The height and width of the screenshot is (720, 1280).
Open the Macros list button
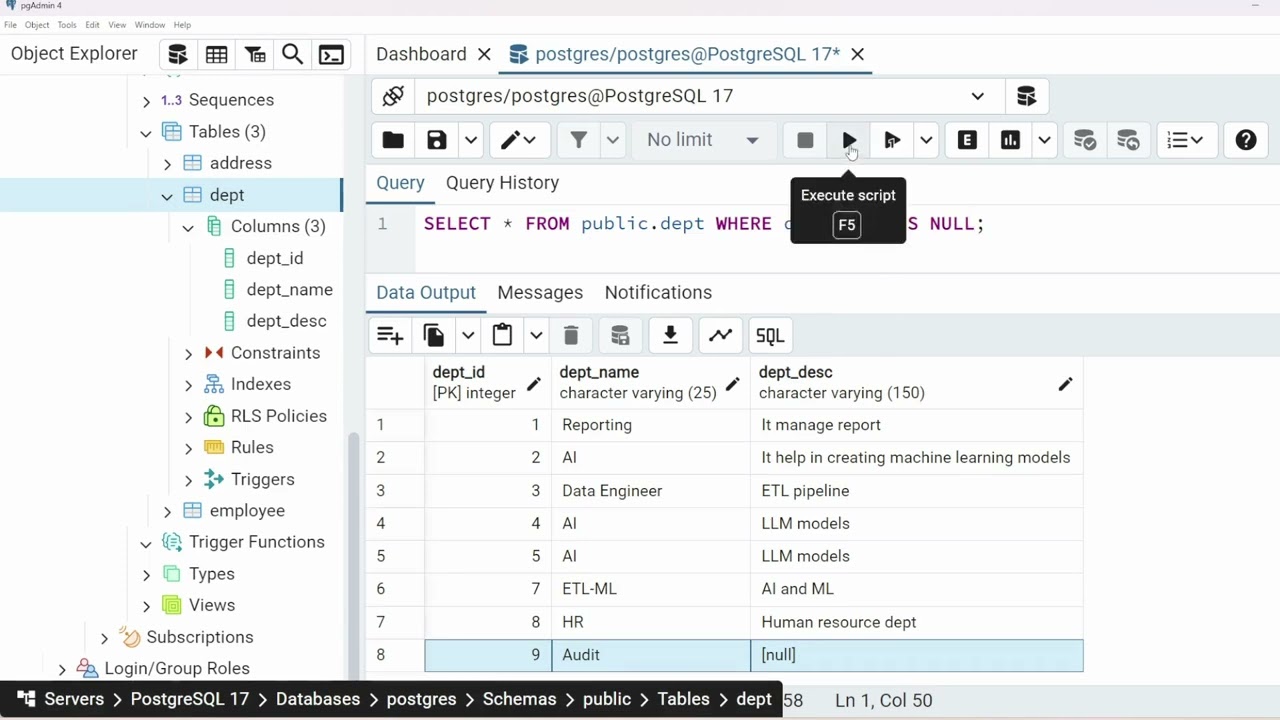pyautogui.click(x=1186, y=140)
